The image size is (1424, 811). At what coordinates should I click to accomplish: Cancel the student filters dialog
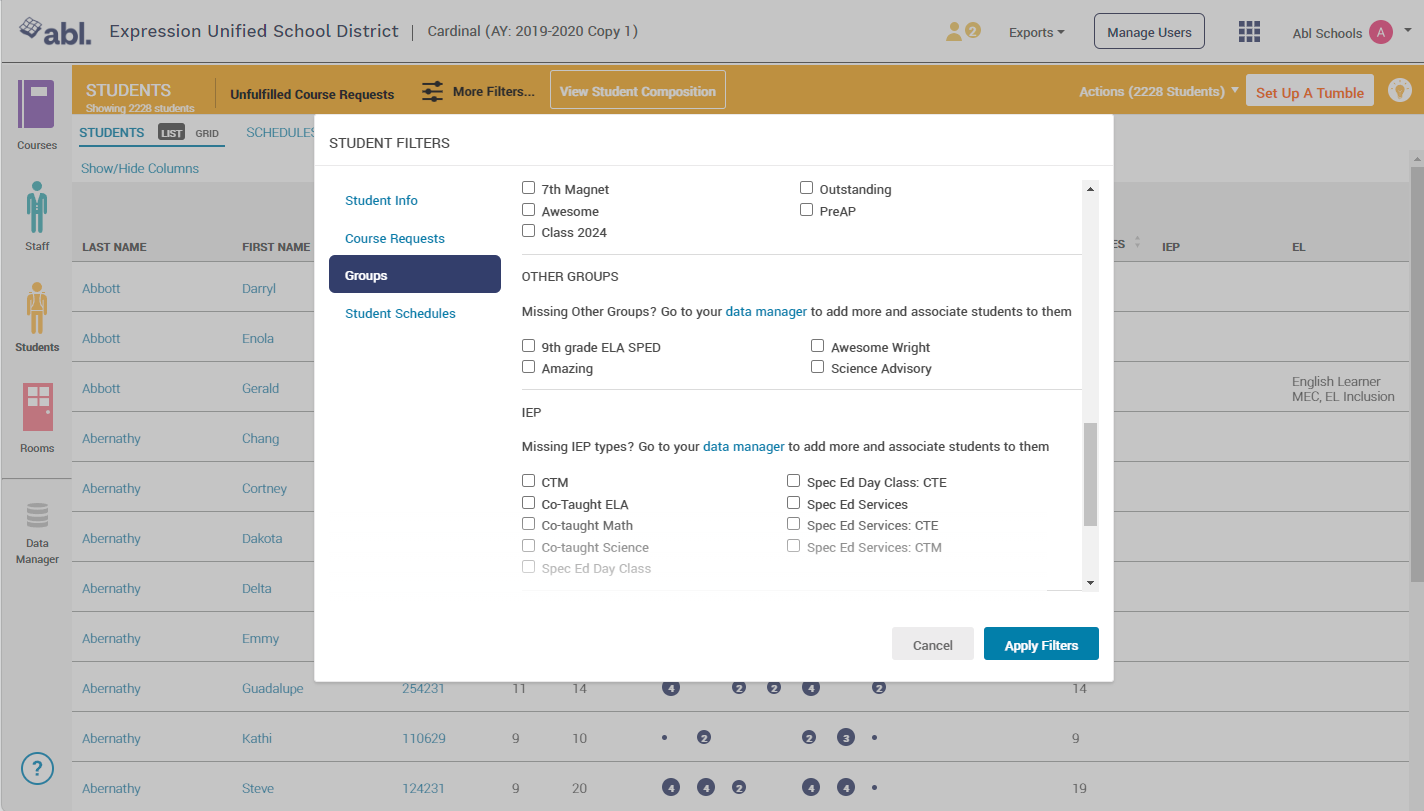tap(932, 645)
